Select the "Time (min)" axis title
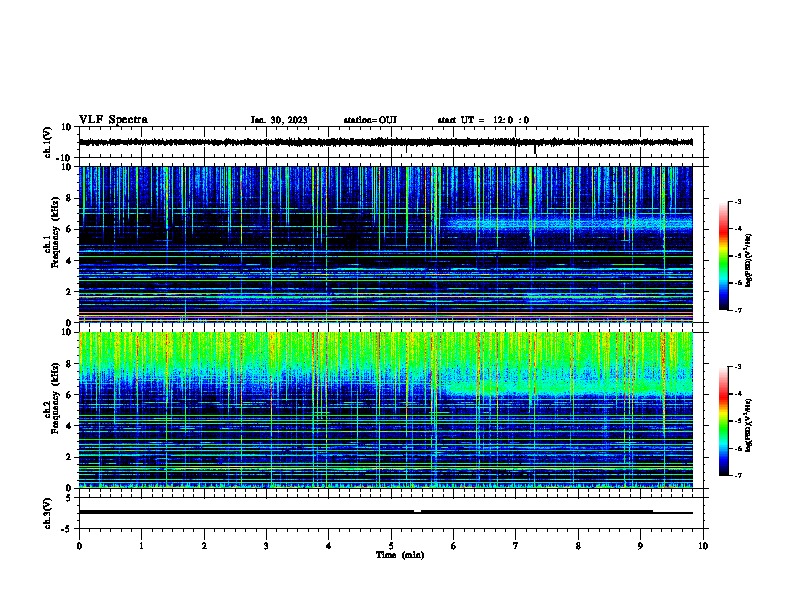 pos(400,555)
